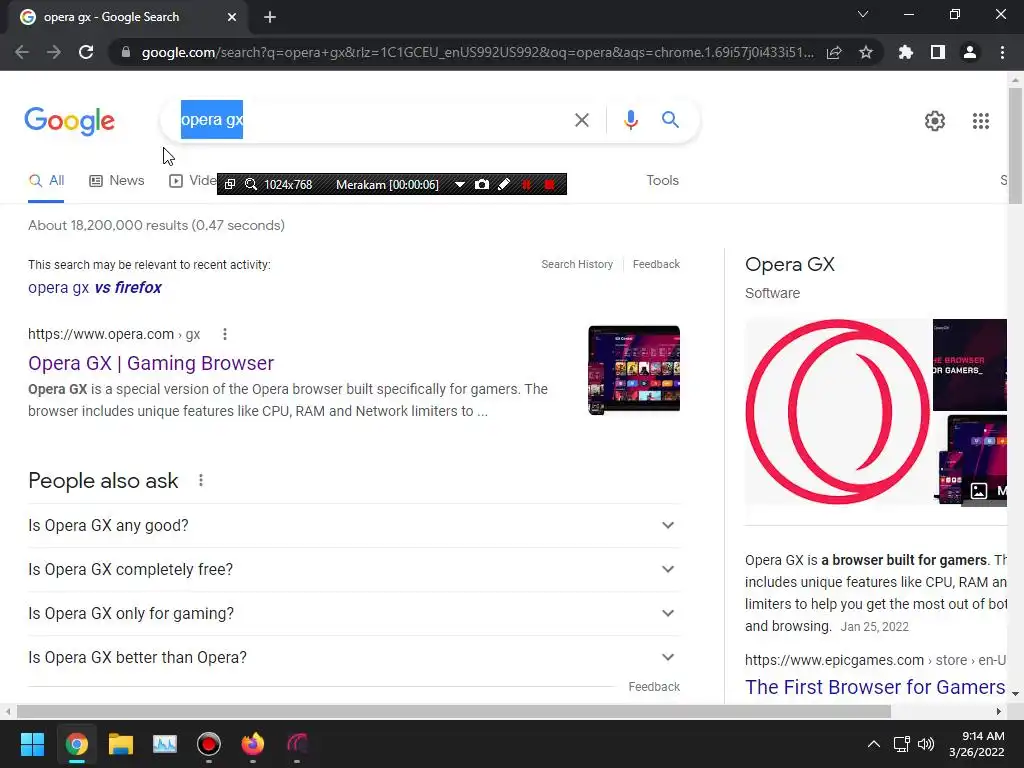Expand "Is Opera GX better than Opera?"

pyautogui.click(x=354, y=658)
